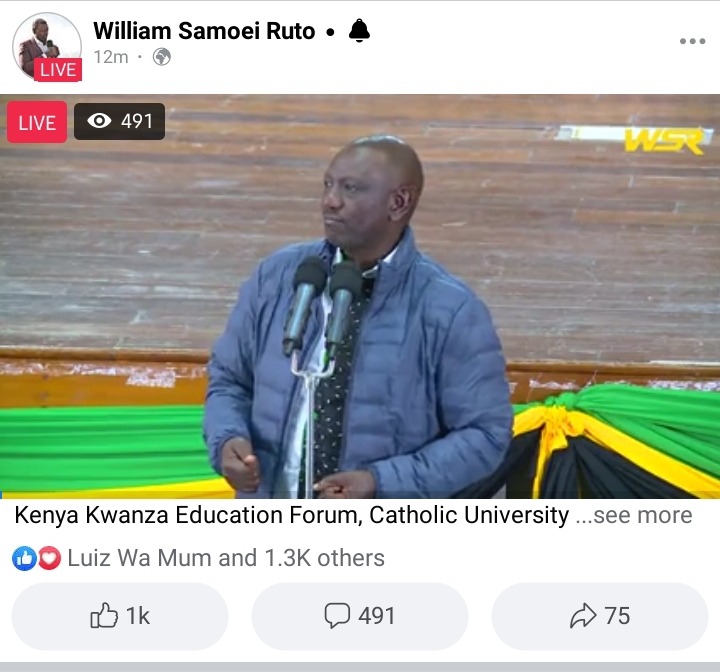The image size is (720, 672).
Task: Click the red LIVE badge on video
Action: (x=37, y=122)
